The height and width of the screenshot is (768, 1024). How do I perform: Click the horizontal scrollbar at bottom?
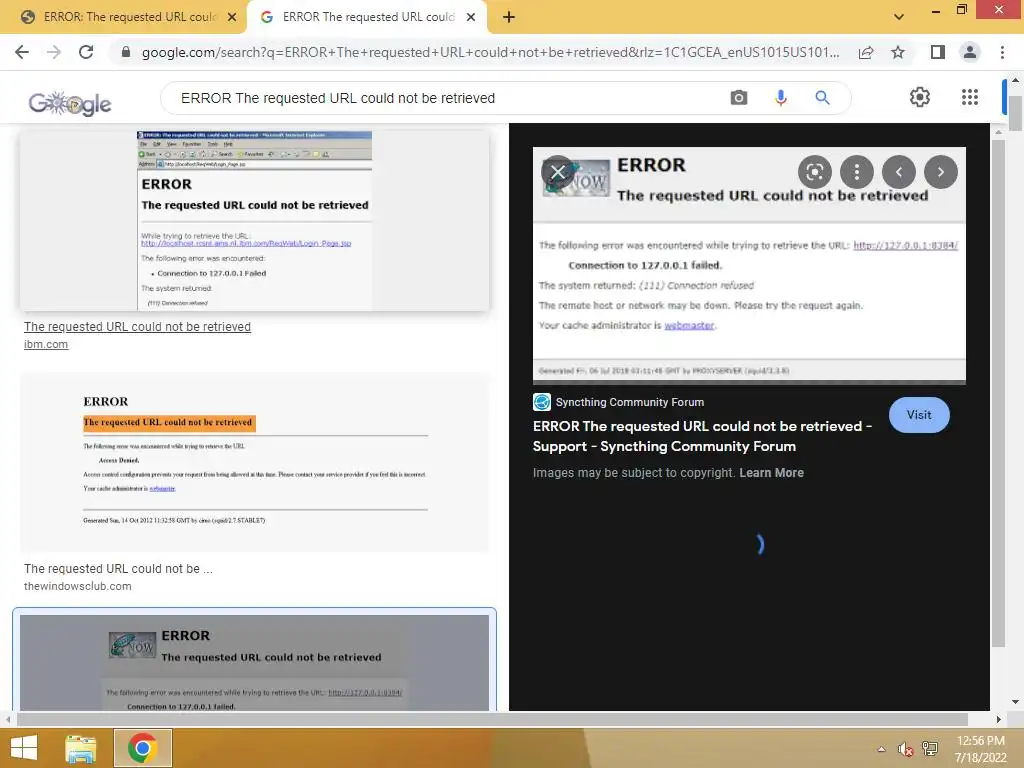pos(491,719)
